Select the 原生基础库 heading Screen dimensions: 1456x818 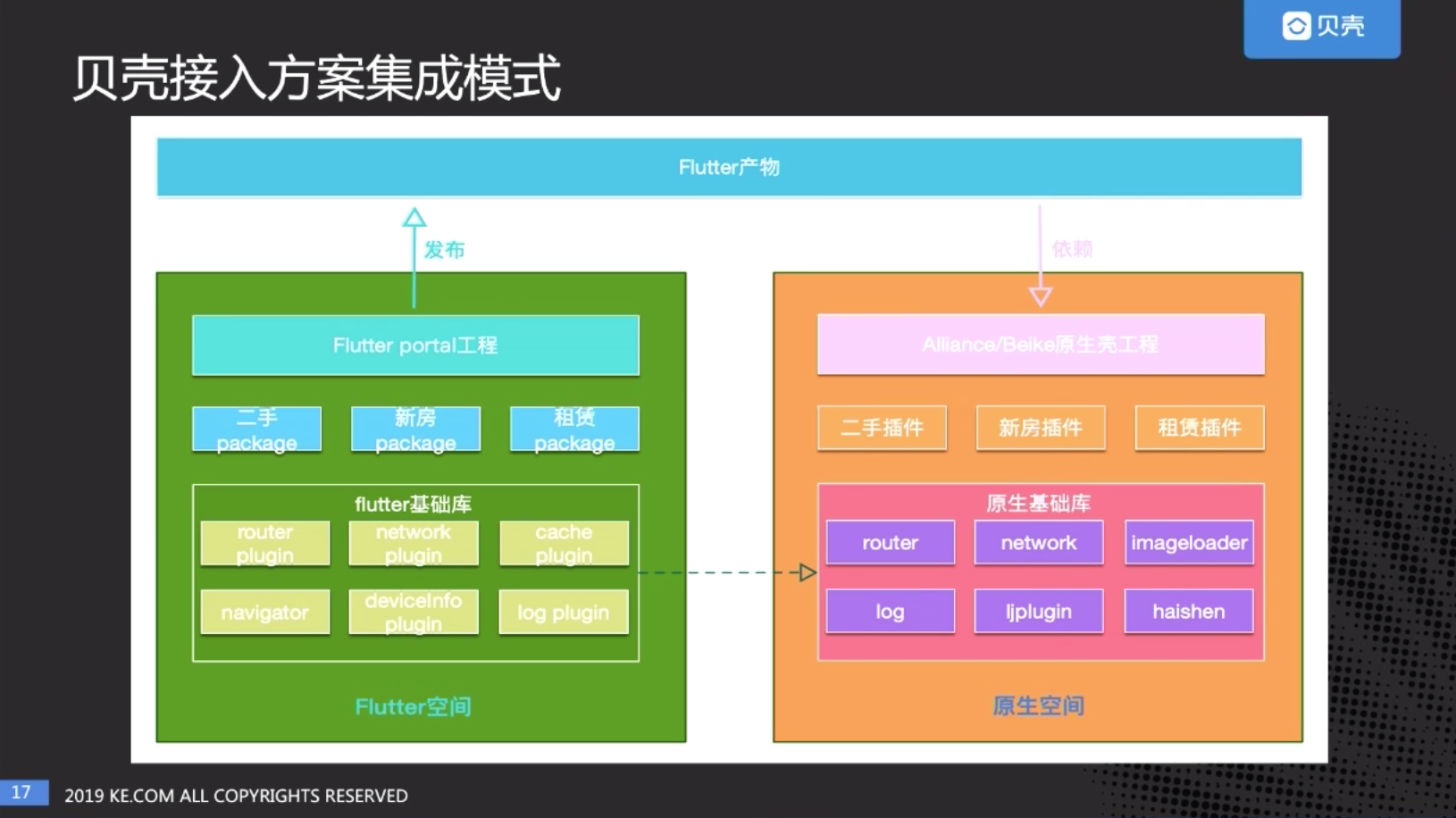tap(1038, 504)
